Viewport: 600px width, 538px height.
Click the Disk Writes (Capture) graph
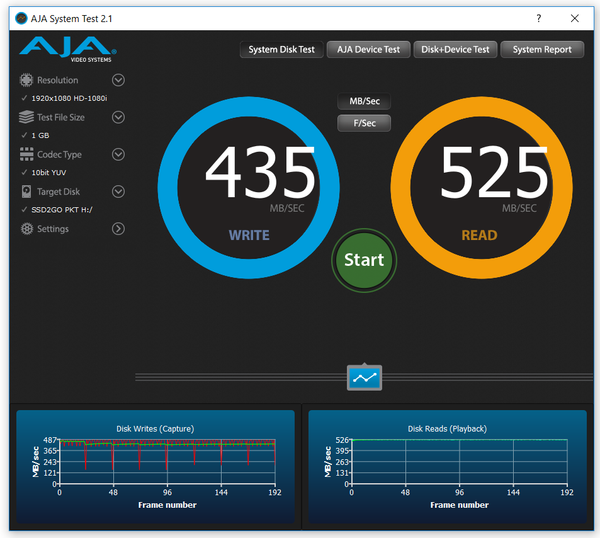pos(155,467)
